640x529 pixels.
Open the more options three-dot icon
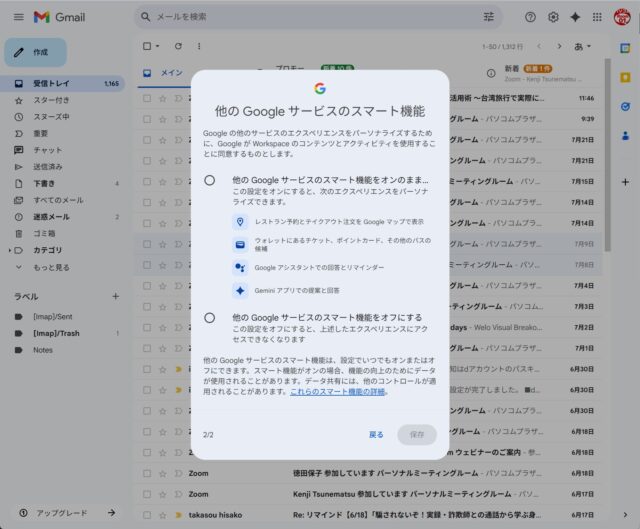199,46
